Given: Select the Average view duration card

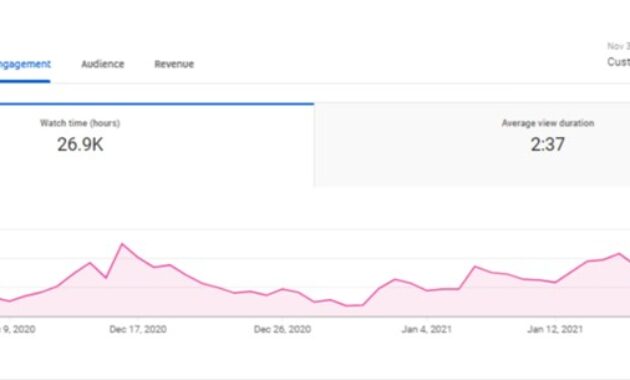Looking at the screenshot, I should click(x=472, y=145).
